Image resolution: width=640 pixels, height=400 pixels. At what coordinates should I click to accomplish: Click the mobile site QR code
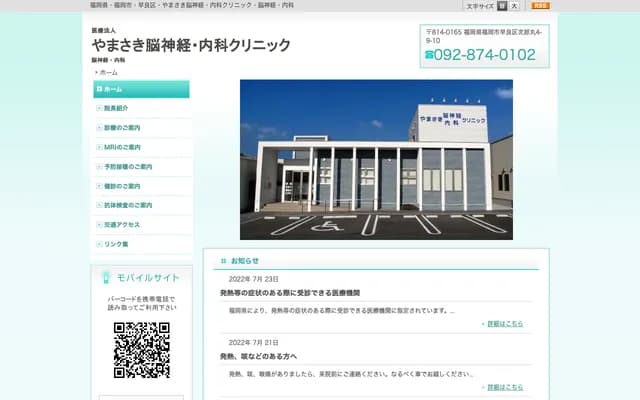[x=142, y=350]
